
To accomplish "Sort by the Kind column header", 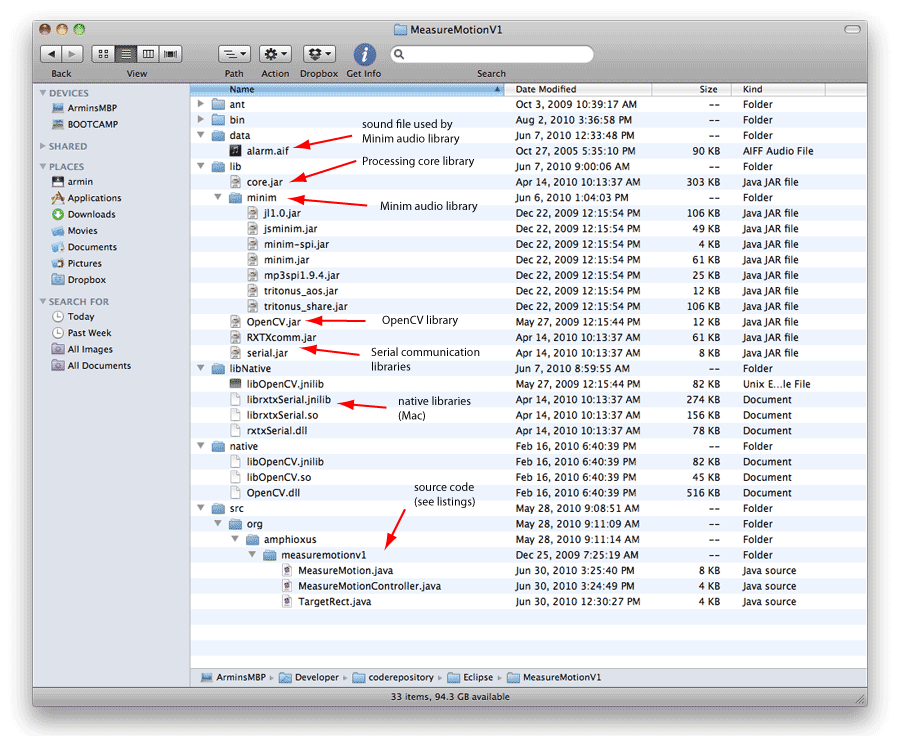I will [x=778, y=89].
